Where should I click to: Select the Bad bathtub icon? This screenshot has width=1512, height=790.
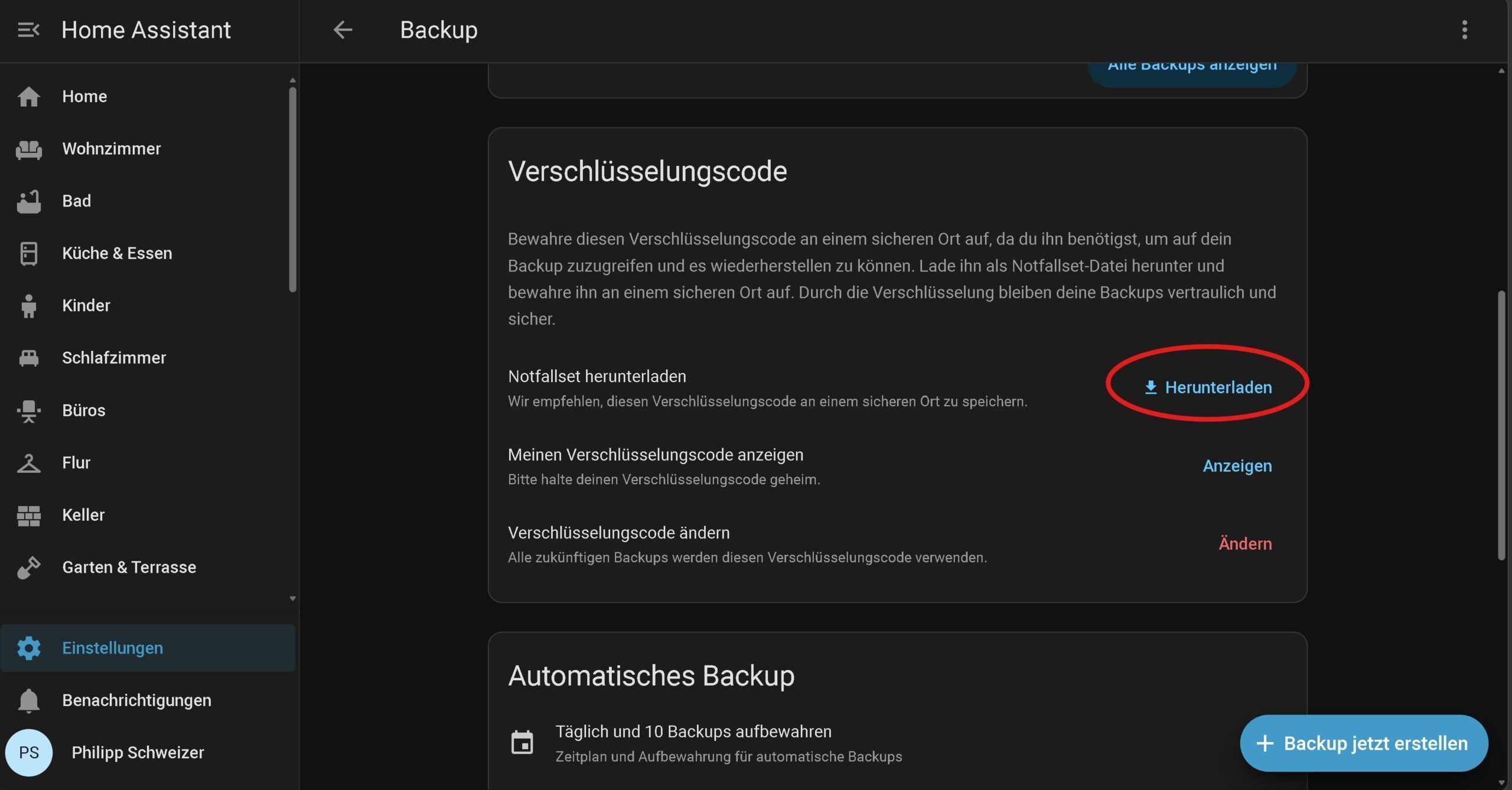28,201
